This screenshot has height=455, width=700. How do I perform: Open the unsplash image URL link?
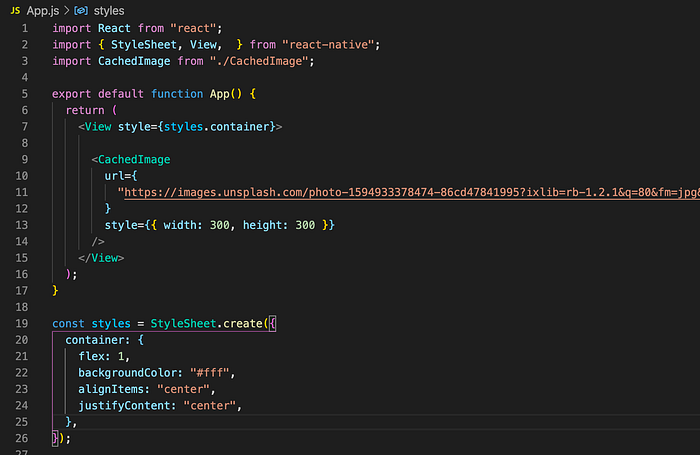[412, 192]
